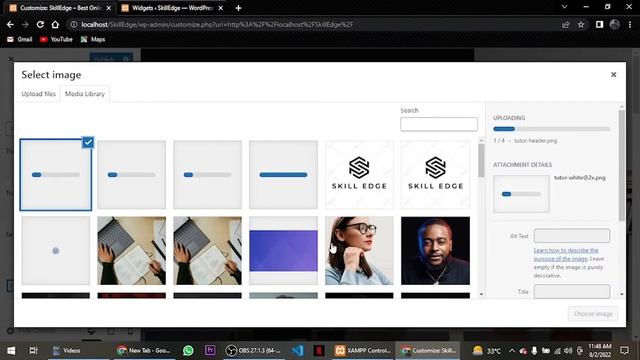Switch to OBS window on taskbar
Viewport: 640px width, 360px height.
254,350
